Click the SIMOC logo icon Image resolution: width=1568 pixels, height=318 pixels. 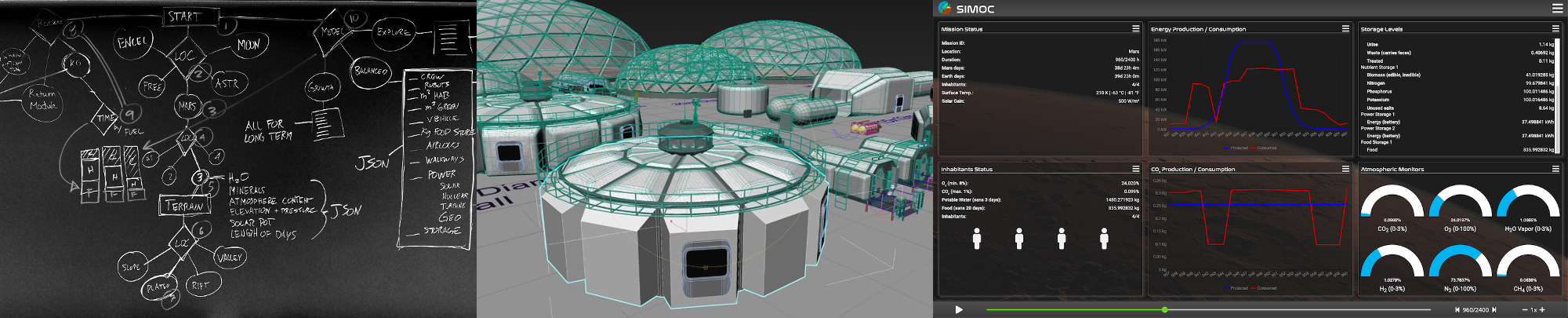pos(945,9)
